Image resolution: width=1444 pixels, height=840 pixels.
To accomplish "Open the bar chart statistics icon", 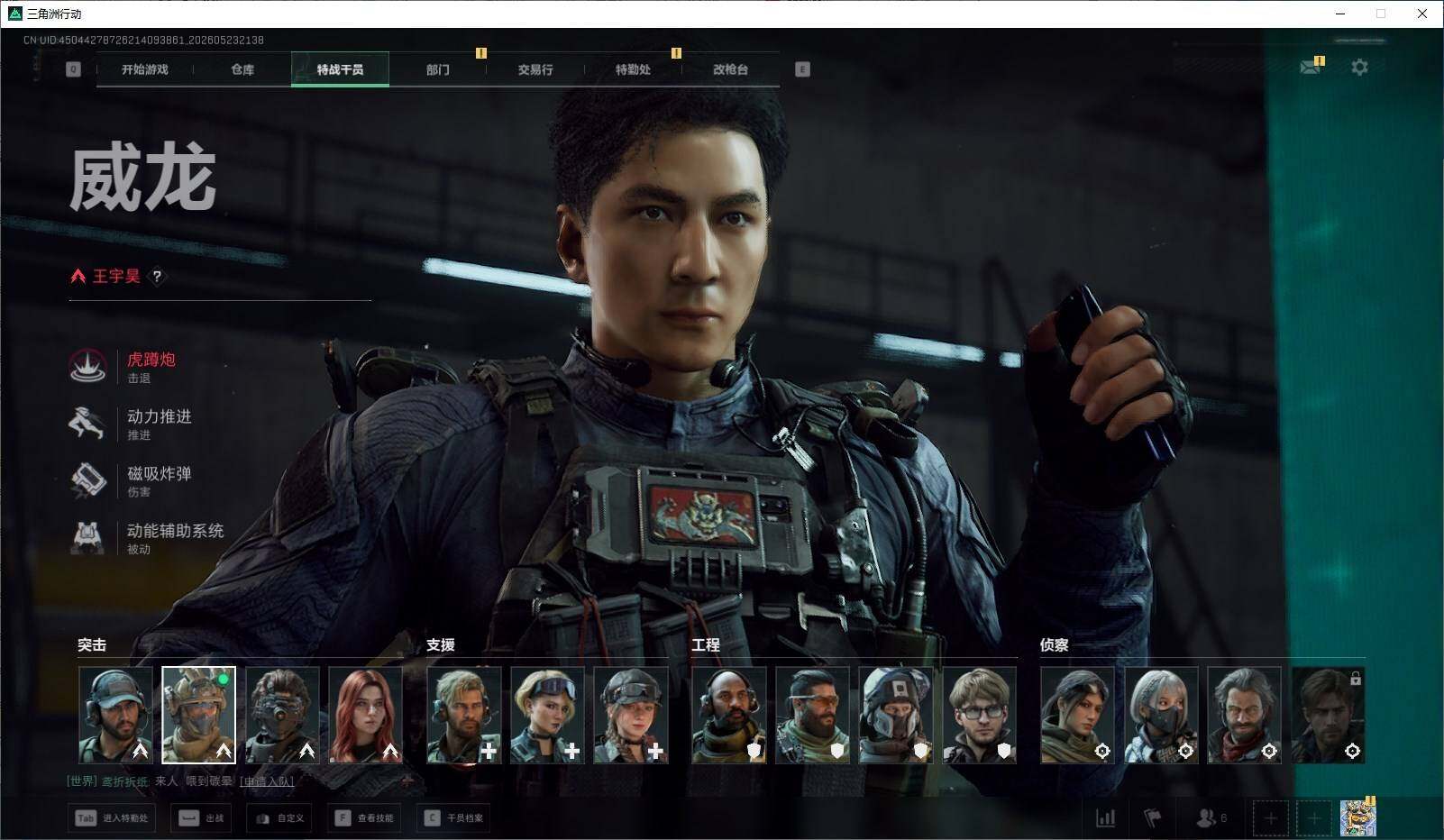I will [1105, 817].
